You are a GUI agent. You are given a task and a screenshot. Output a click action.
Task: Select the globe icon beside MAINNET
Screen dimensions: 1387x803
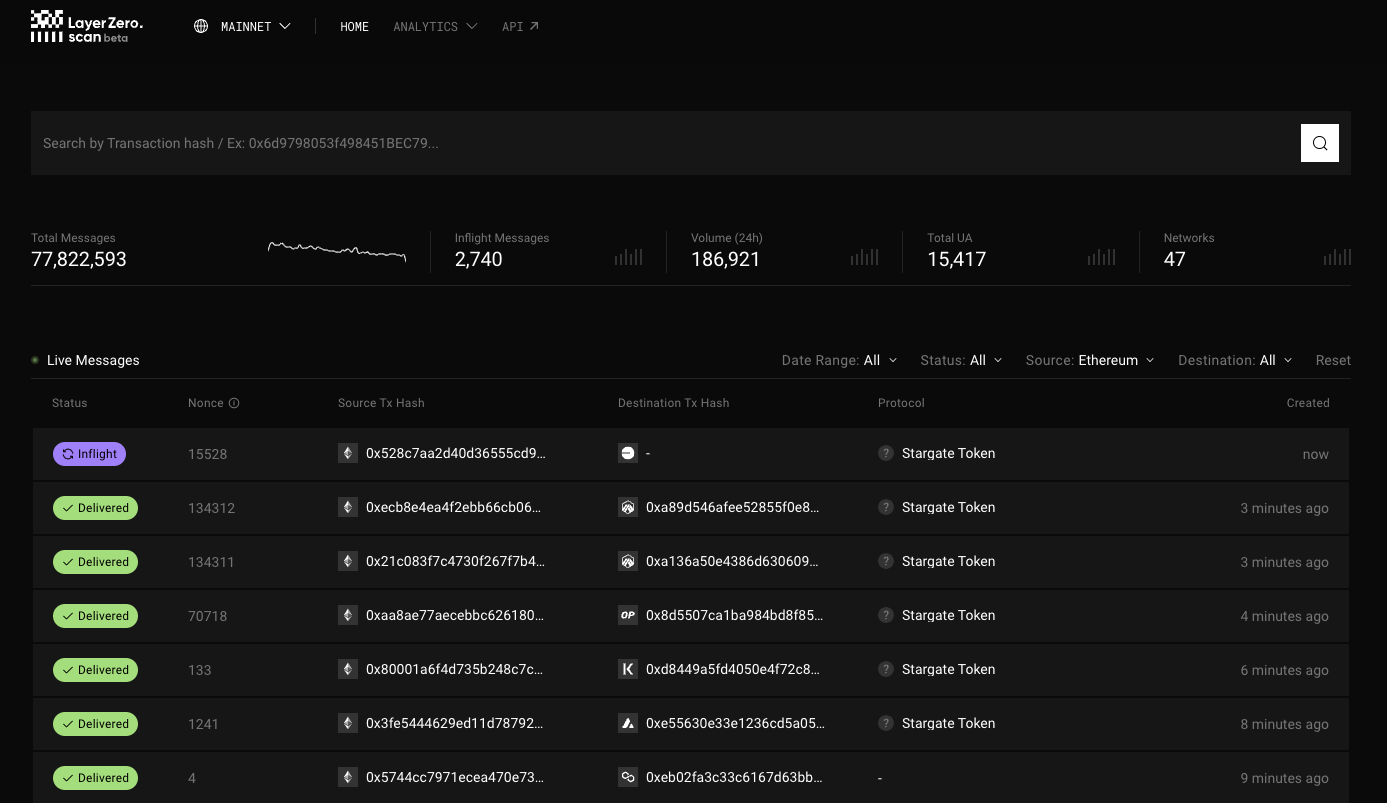tap(200, 26)
